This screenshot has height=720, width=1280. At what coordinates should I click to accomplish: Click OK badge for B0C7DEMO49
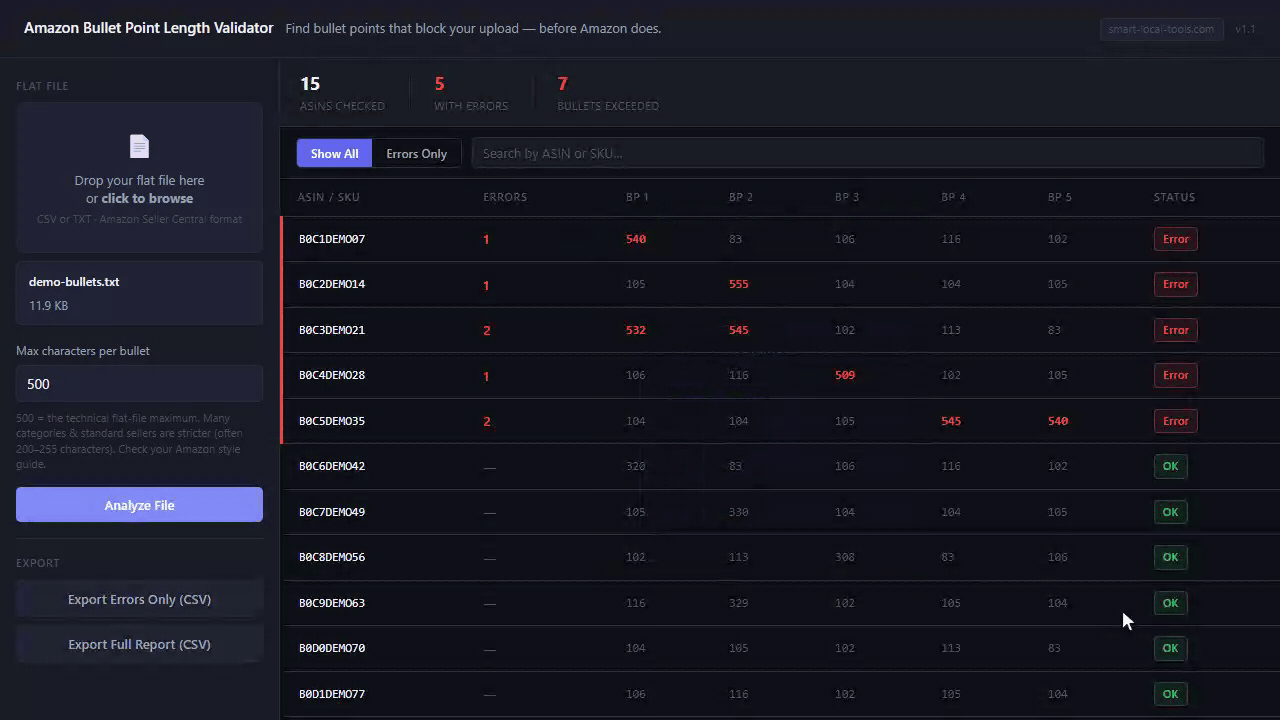(x=1170, y=512)
